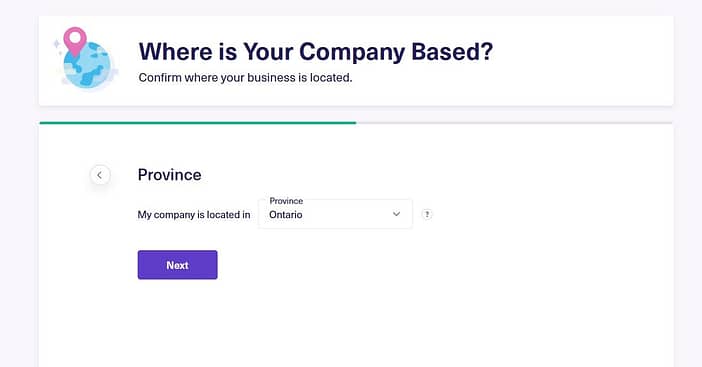Click the grey unfilled part of the progress bar
Screen dimensions: 702x367
pos(514,123)
